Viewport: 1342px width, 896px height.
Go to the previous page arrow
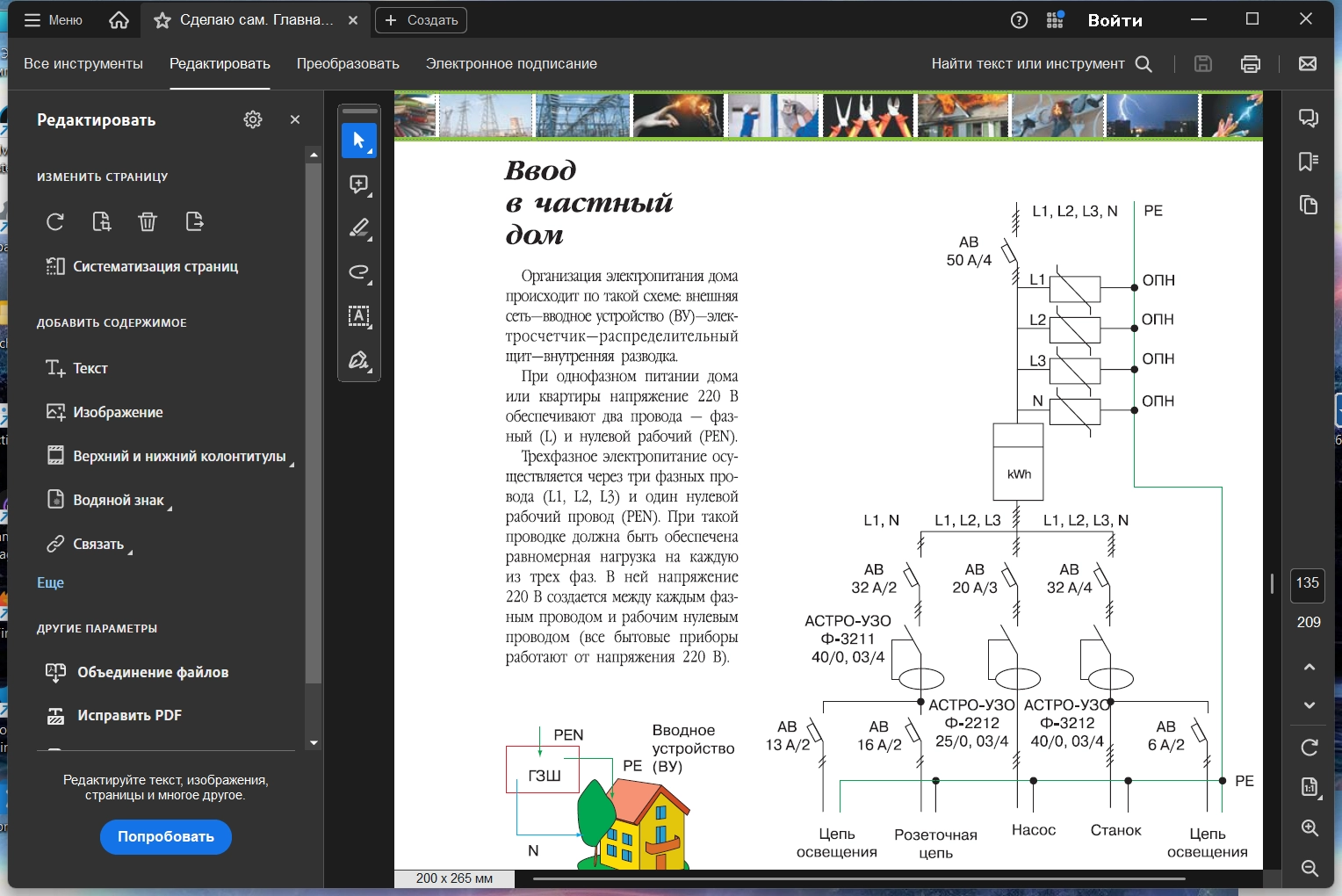point(1310,667)
